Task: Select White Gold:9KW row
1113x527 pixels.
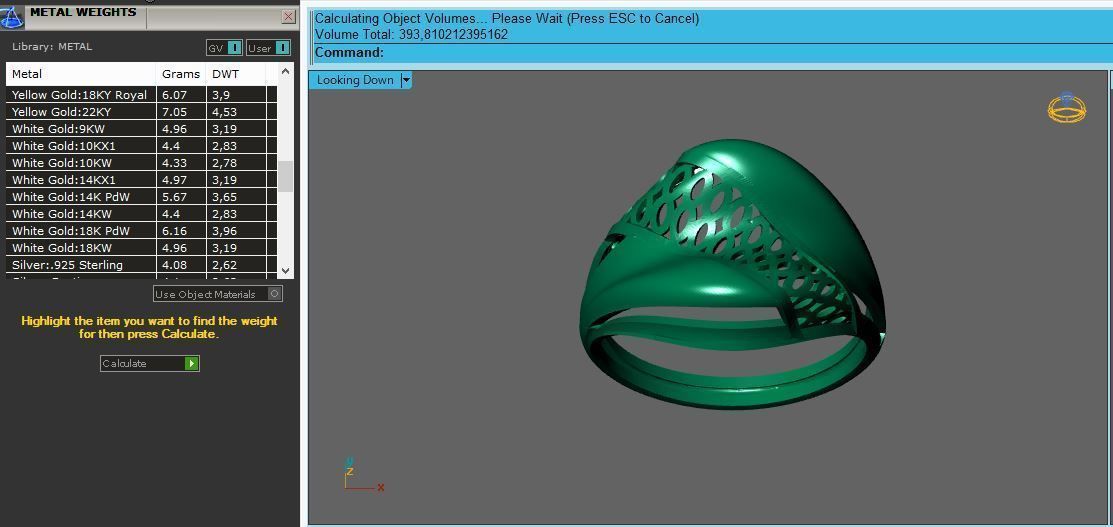Action: [x=141, y=129]
